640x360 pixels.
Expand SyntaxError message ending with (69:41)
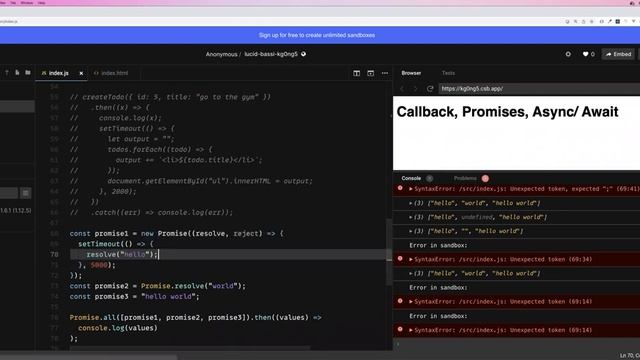coord(411,189)
